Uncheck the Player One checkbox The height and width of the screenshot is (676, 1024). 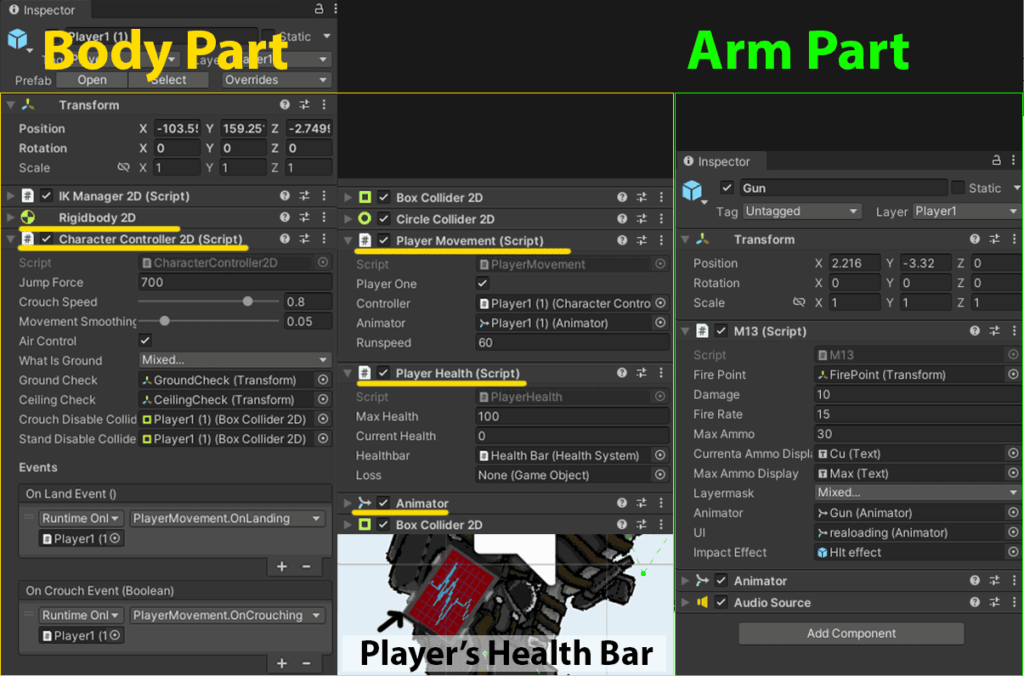[x=483, y=284]
